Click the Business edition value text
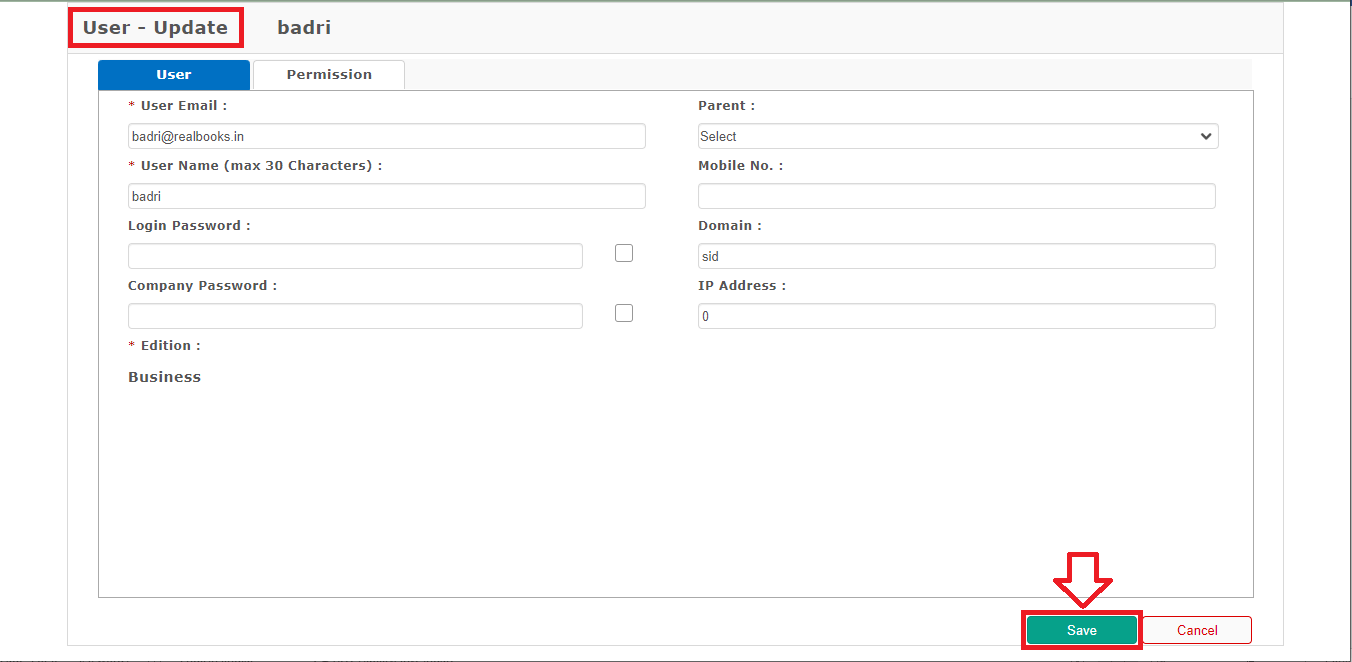 164,377
